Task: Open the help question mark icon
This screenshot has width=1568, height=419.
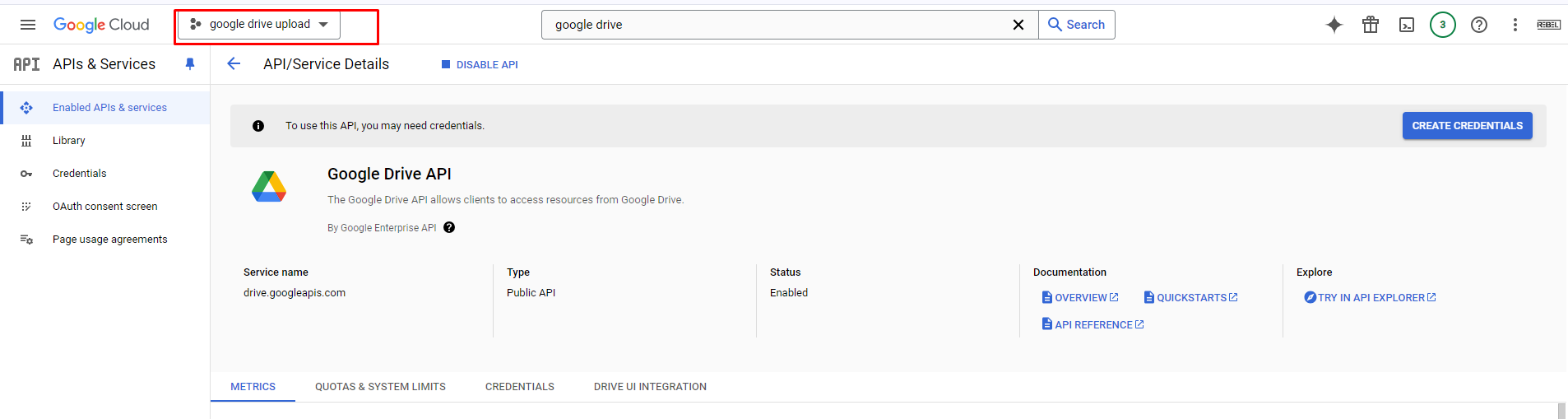Action: coord(1479,25)
